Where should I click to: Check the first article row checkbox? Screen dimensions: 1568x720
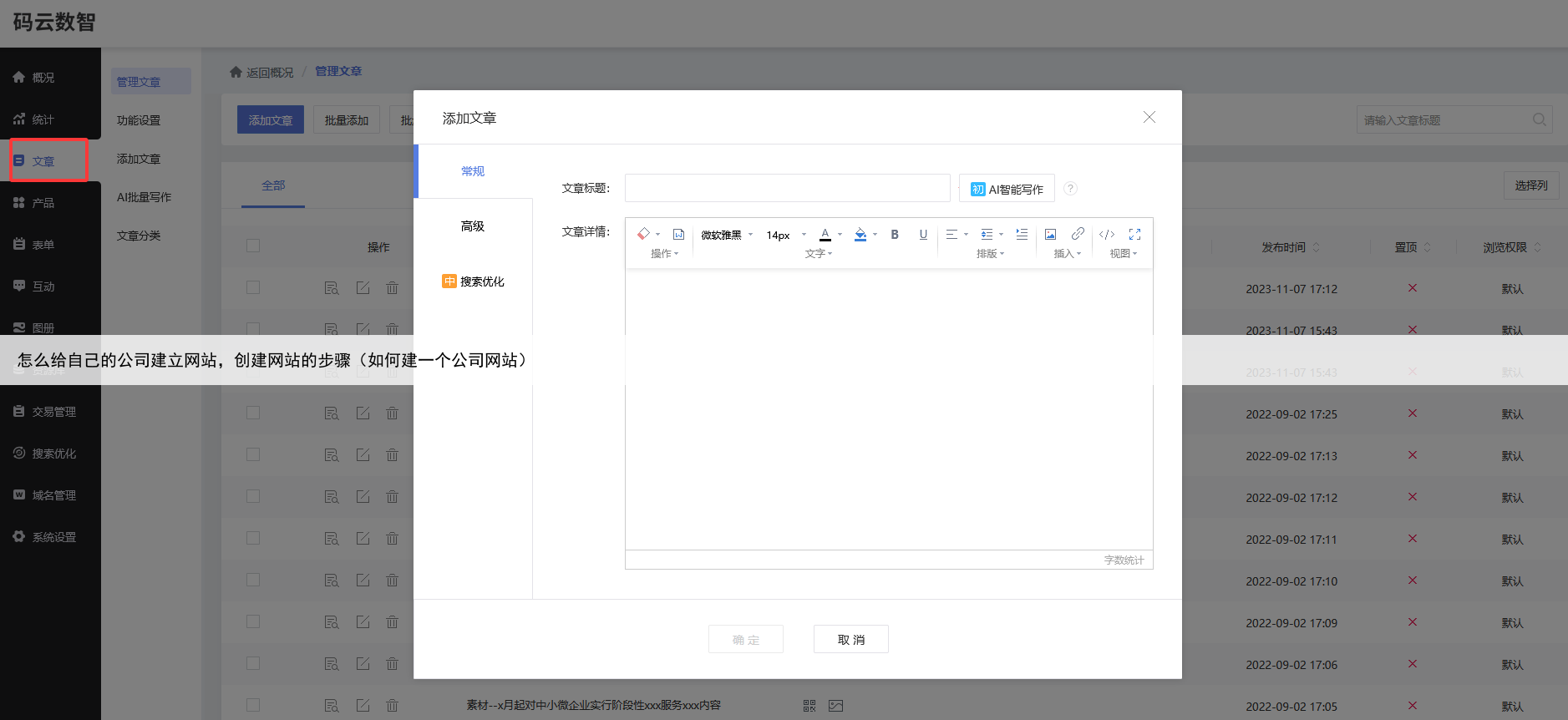(x=253, y=288)
